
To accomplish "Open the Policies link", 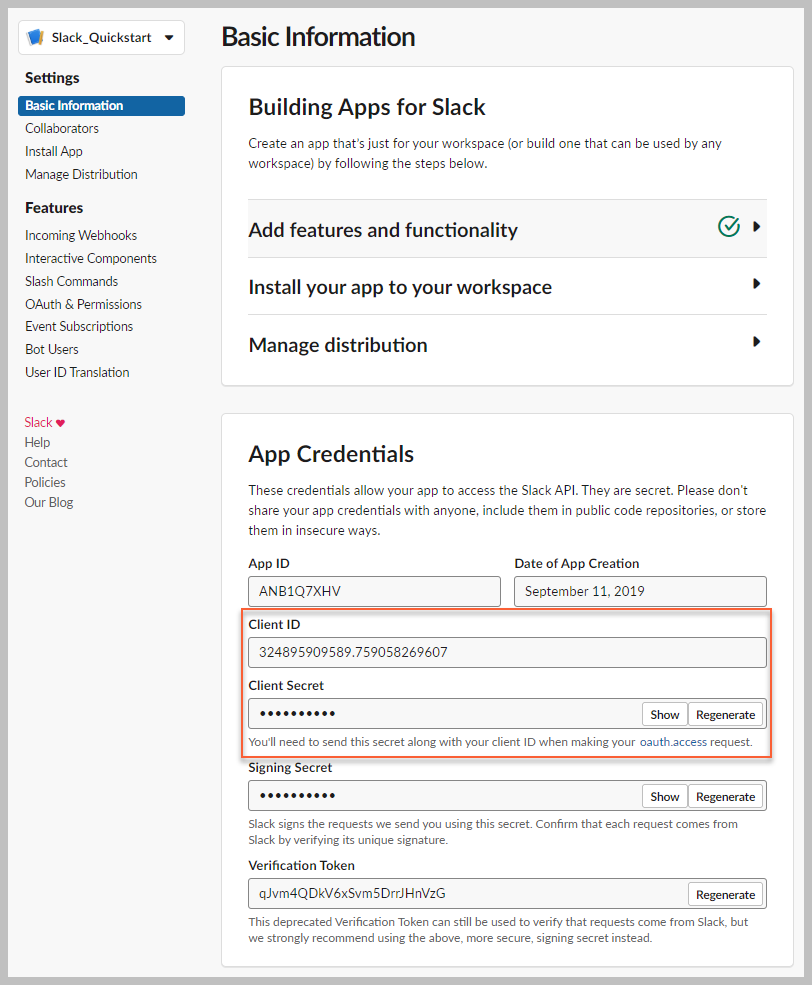I will point(45,482).
